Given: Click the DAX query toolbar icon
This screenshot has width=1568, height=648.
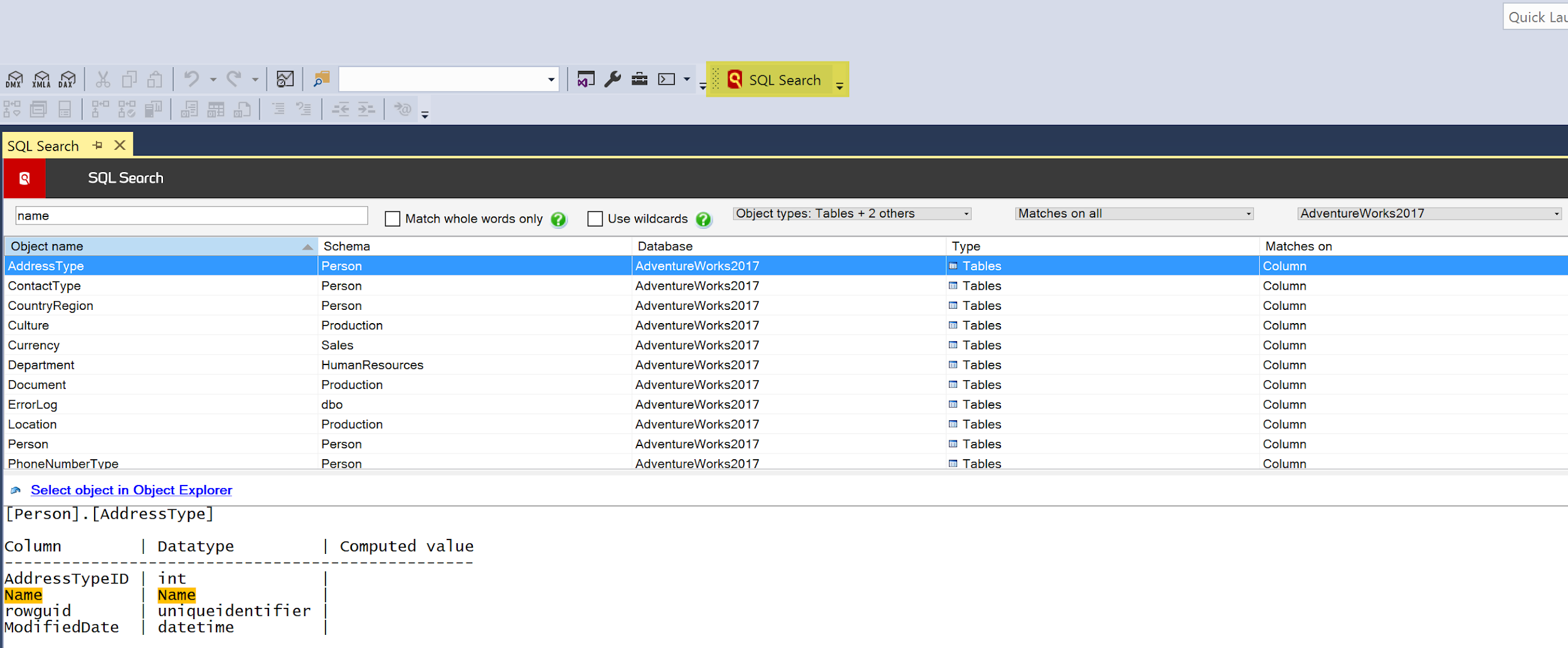Looking at the screenshot, I should pos(67,80).
